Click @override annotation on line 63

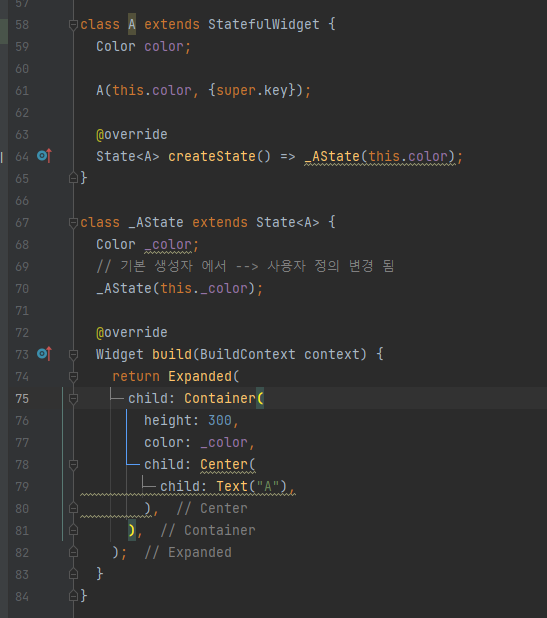[x=132, y=135]
